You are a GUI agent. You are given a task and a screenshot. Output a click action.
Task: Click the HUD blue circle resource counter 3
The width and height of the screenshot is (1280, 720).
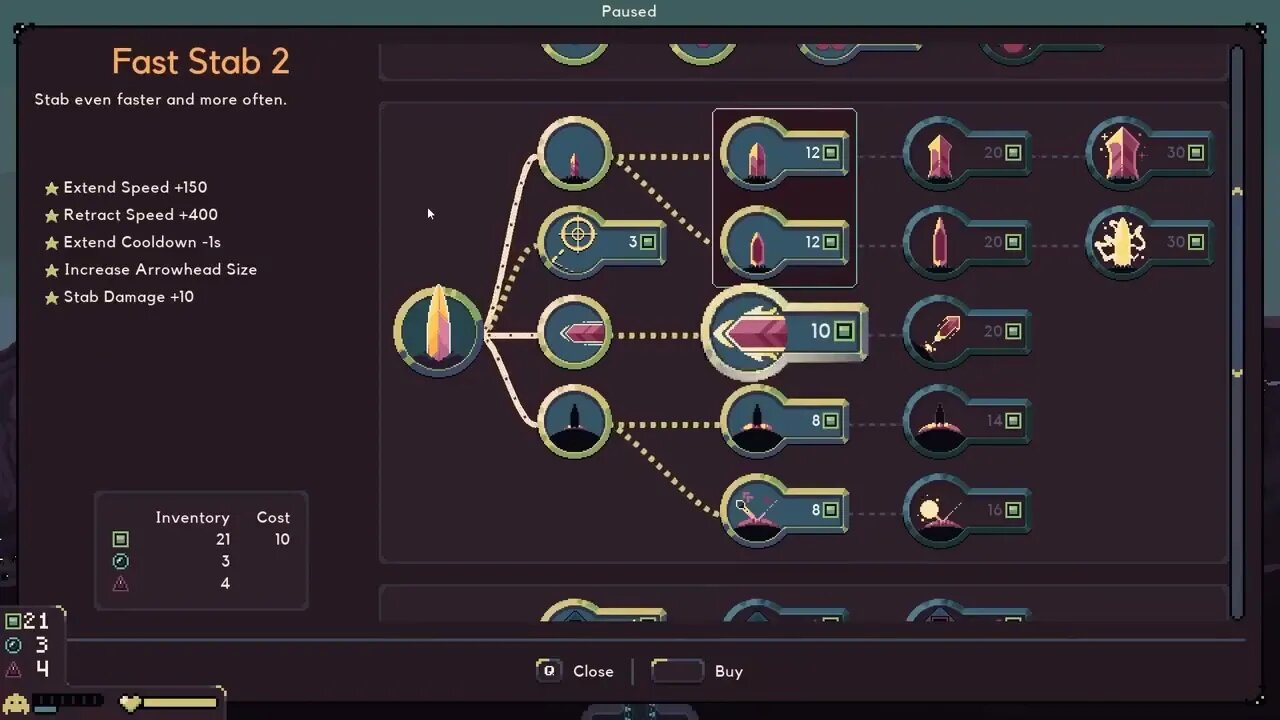(28, 645)
